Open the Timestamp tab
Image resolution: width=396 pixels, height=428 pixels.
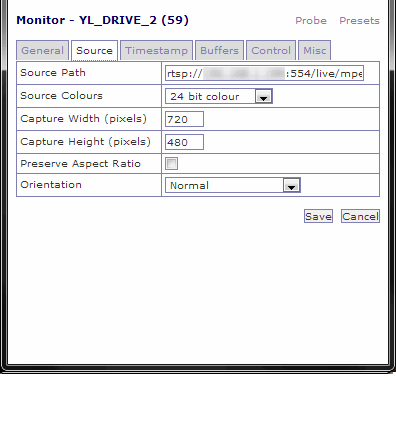coord(156,50)
